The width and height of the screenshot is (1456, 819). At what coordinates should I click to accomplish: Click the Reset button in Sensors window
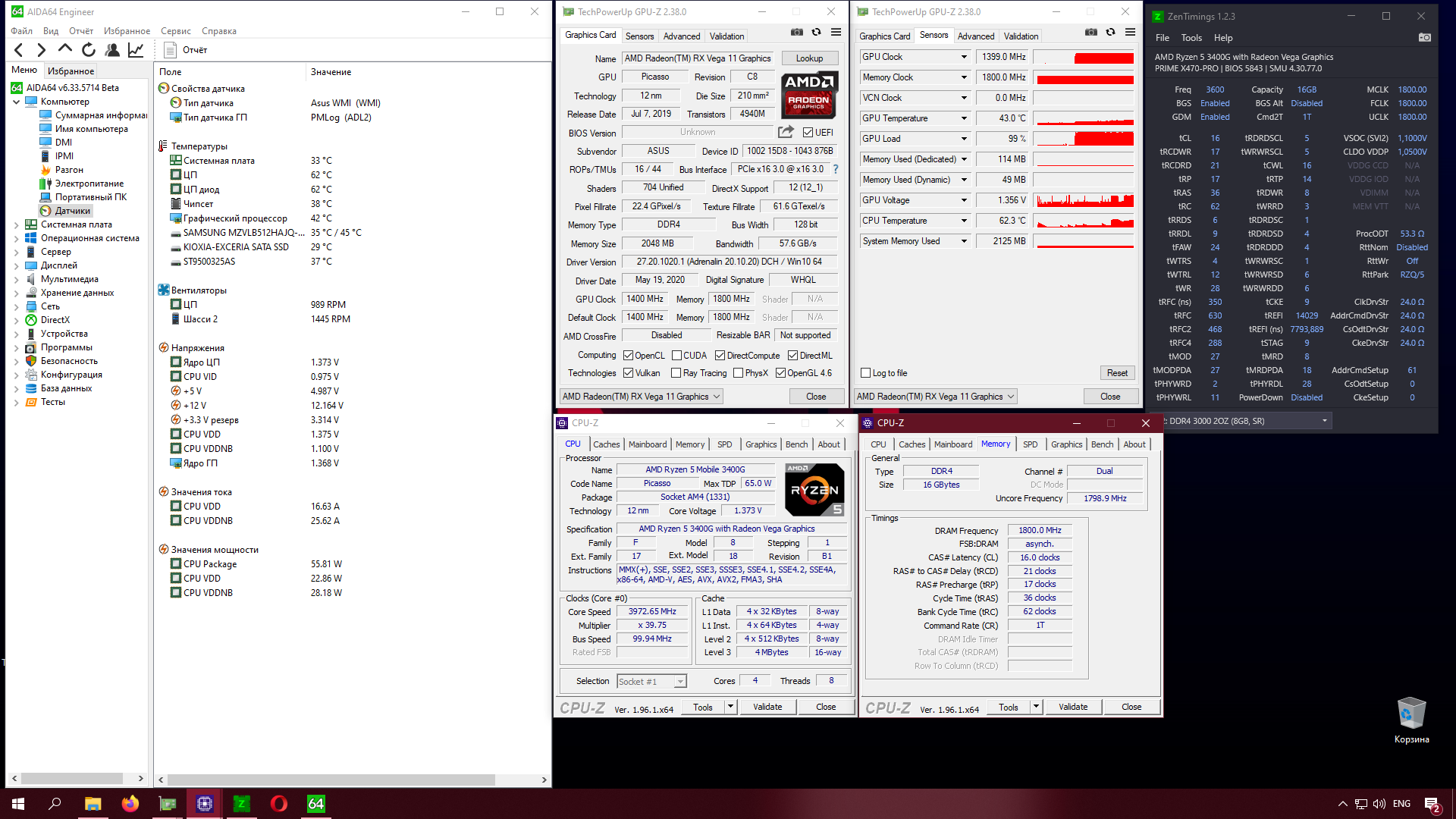coord(1116,373)
